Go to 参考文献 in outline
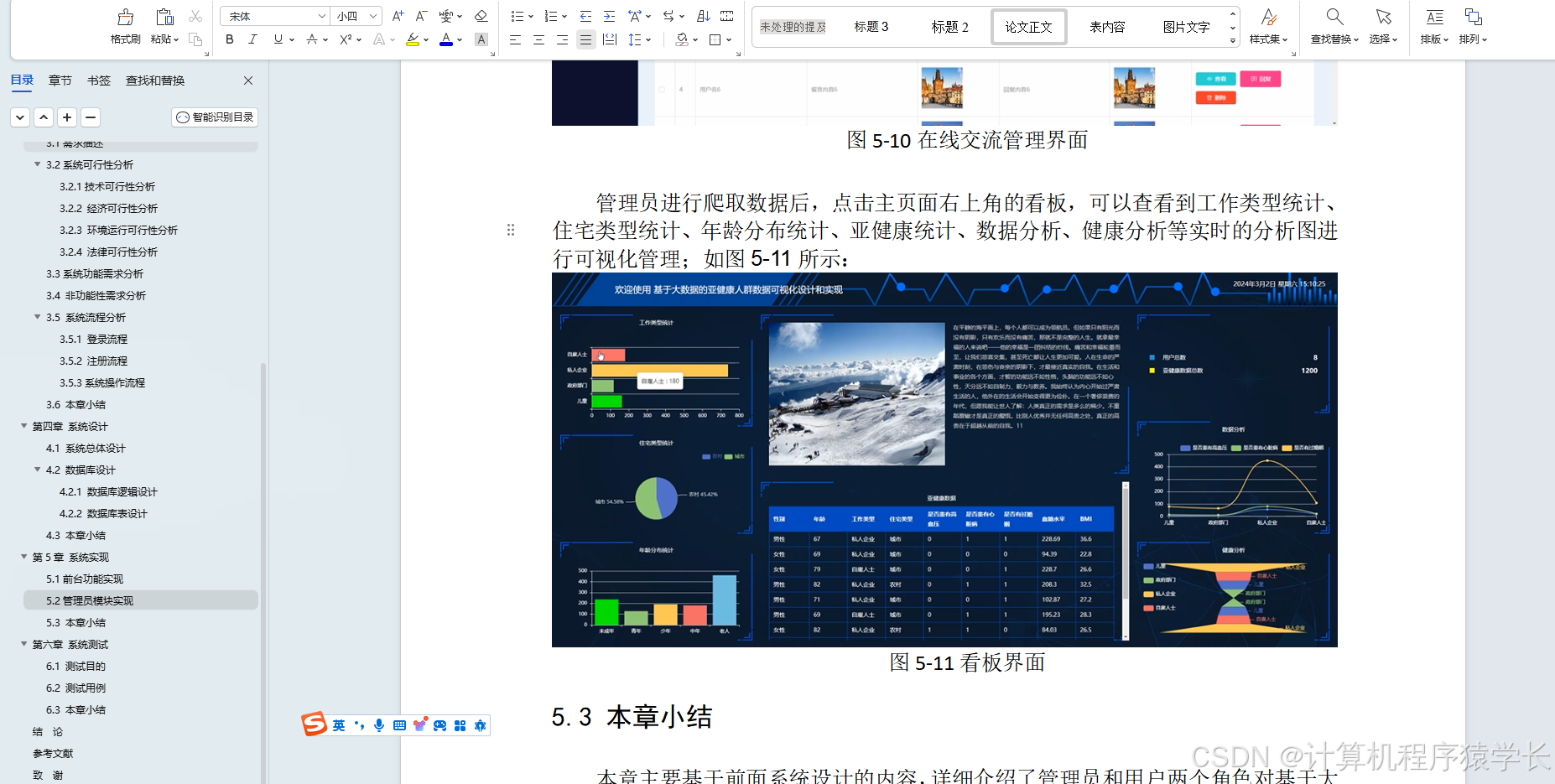Screen dimensions: 1555x784 pyautogui.click(x=53, y=753)
